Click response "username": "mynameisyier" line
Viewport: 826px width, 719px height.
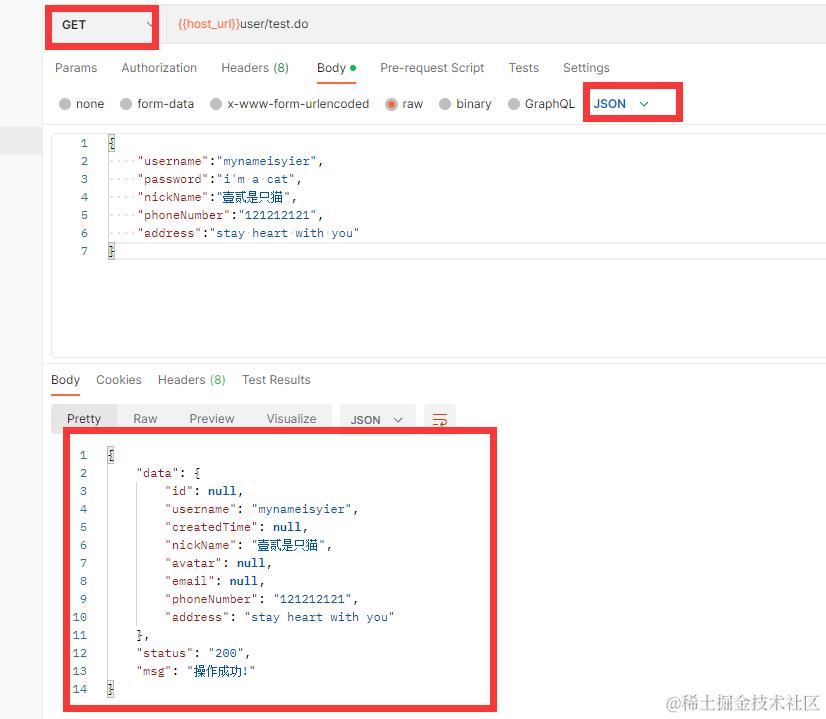pyautogui.click(x=261, y=509)
